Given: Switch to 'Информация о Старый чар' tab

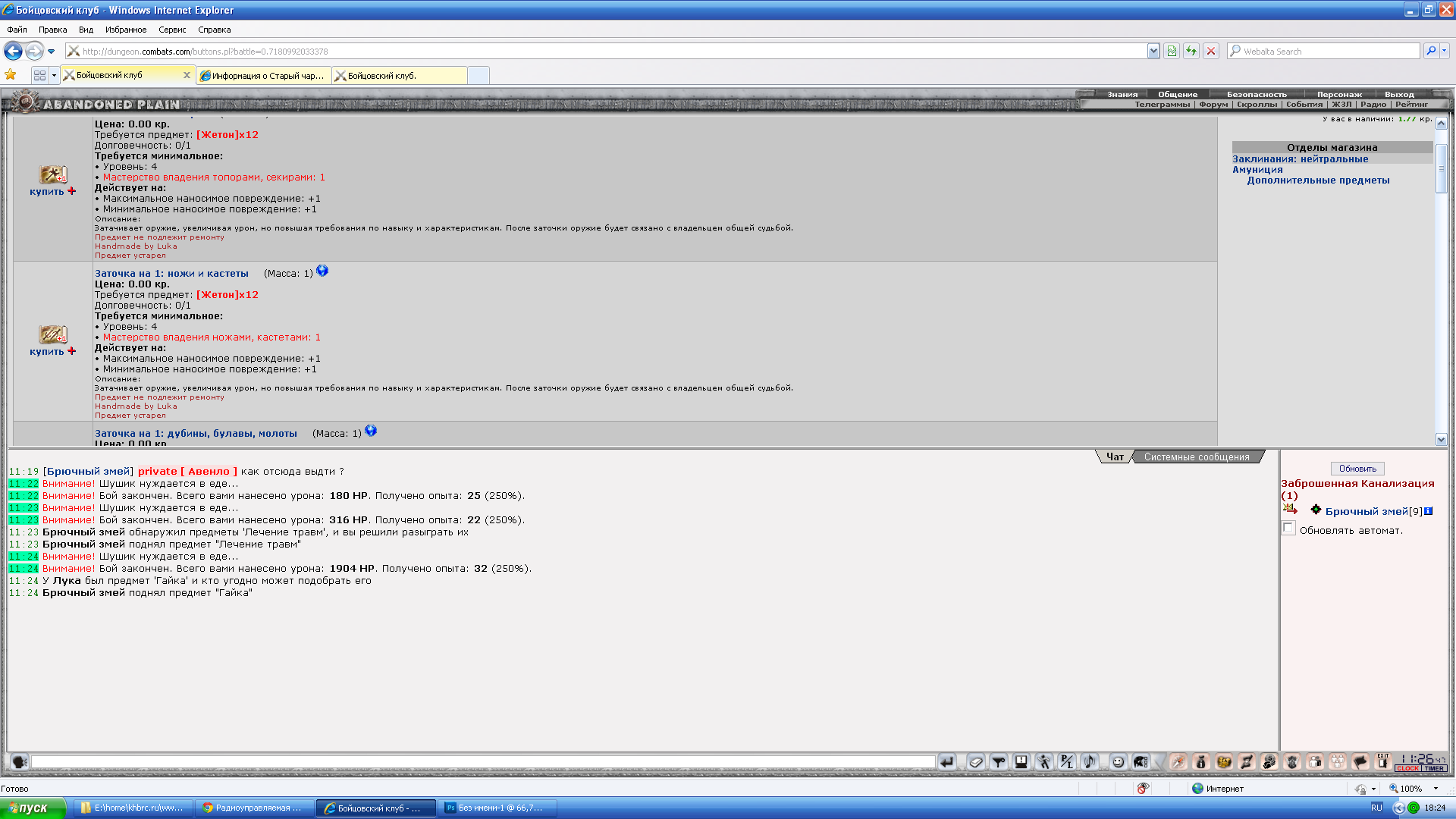Looking at the screenshot, I should 263,75.
